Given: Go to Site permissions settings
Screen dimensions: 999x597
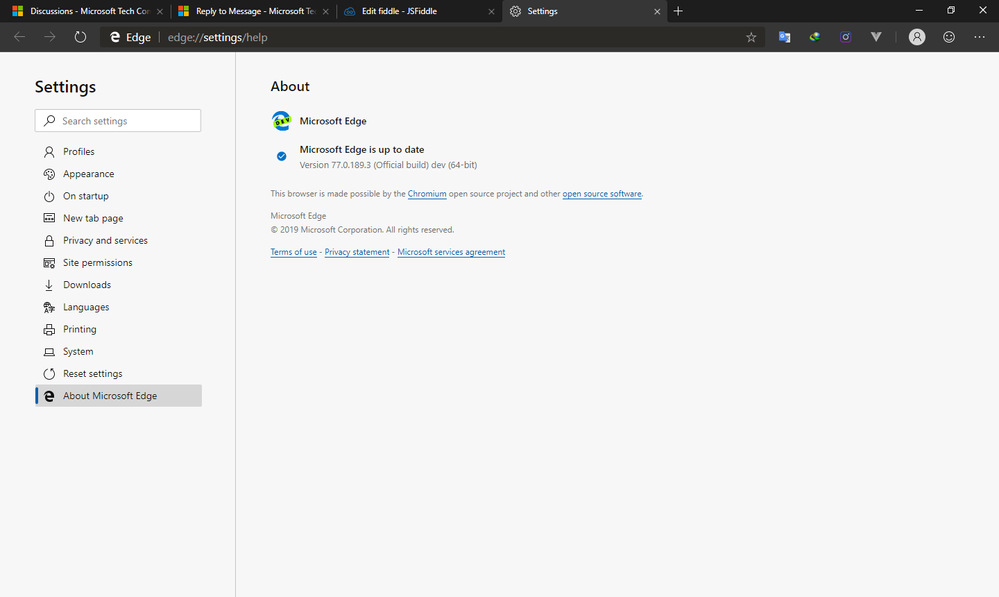Looking at the screenshot, I should [x=119, y=263].
